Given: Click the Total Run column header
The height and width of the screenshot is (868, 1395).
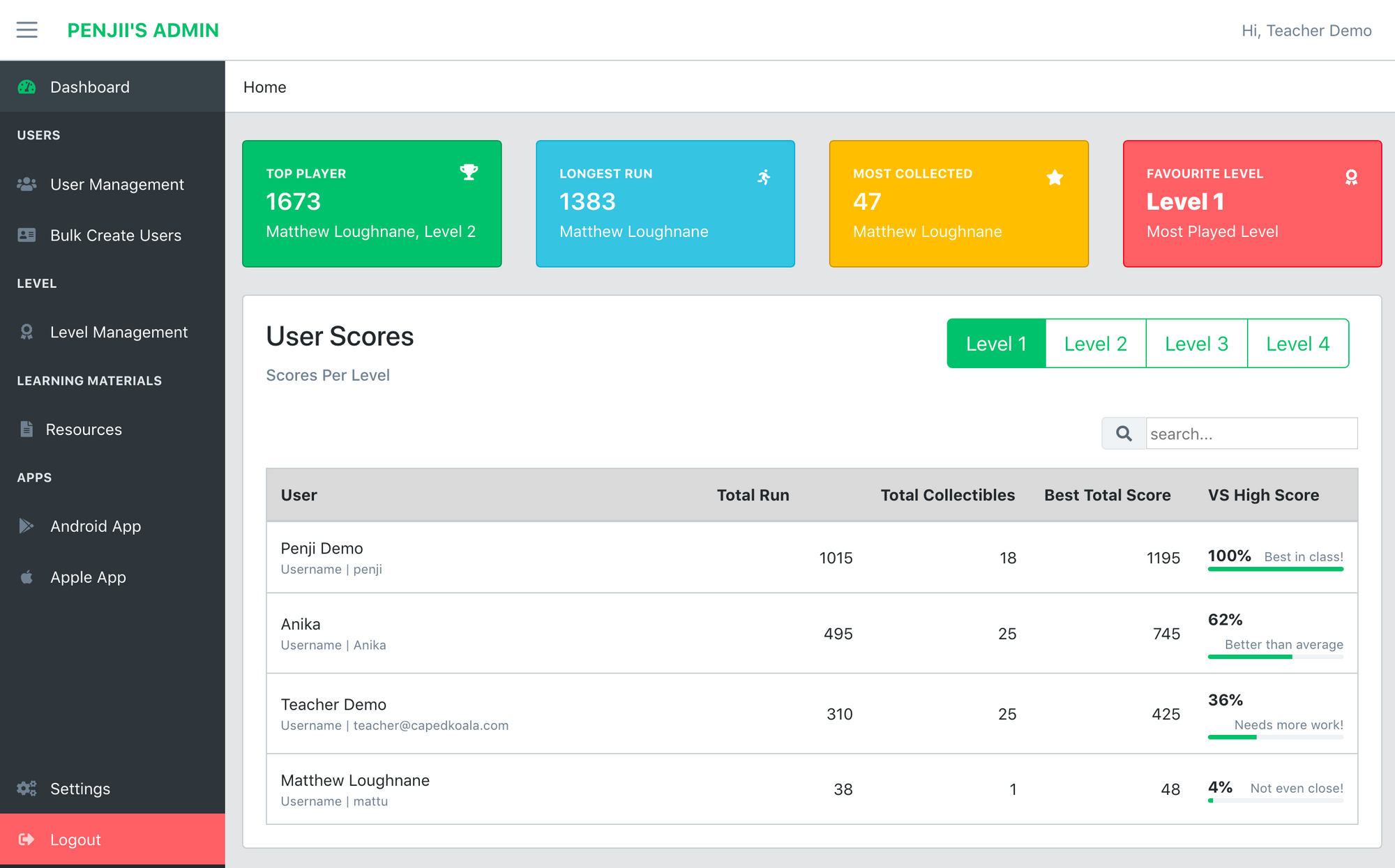Looking at the screenshot, I should coord(753,495).
